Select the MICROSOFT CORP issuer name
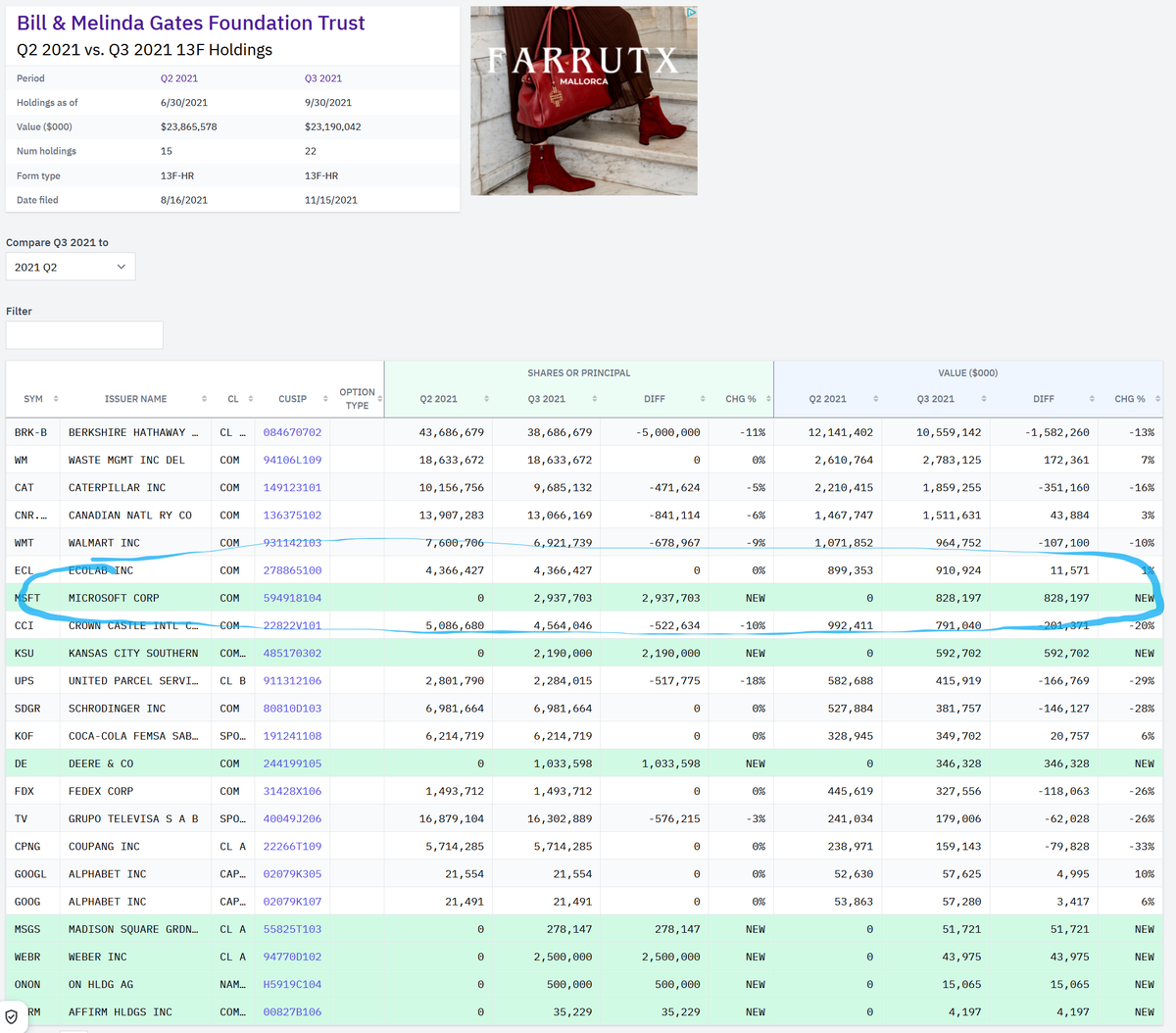Screen dimensions: 1176x1033 [x=114, y=598]
